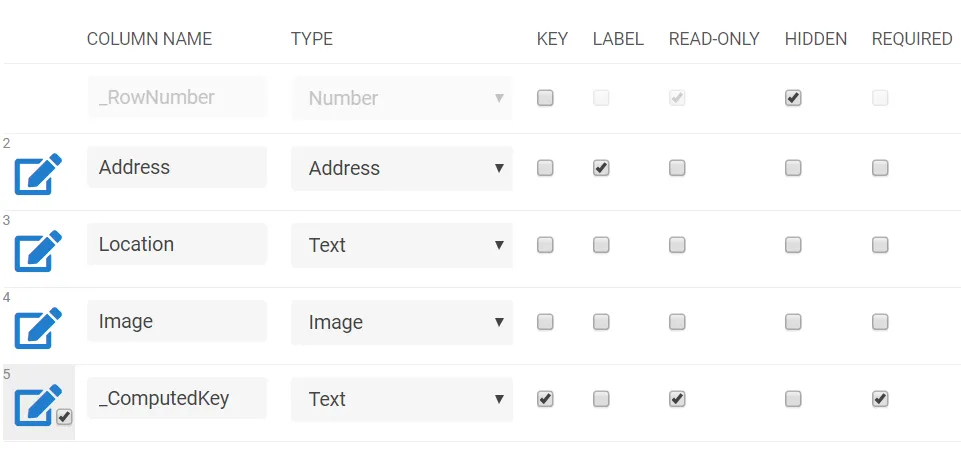Uncheck Key for the _ComputedKey column
The height and width of the screenshot is (454, 961).
pyautogui.click(x=545, y=399)
